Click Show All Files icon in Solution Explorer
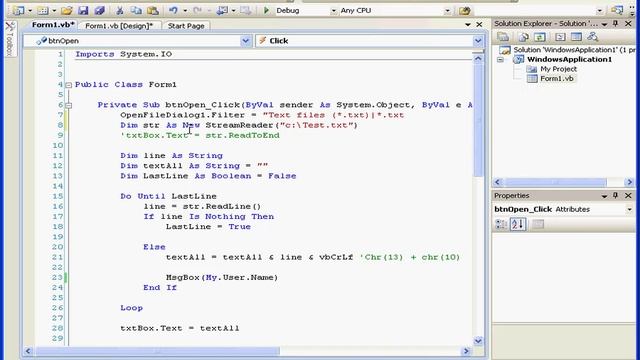 (523, 37)
